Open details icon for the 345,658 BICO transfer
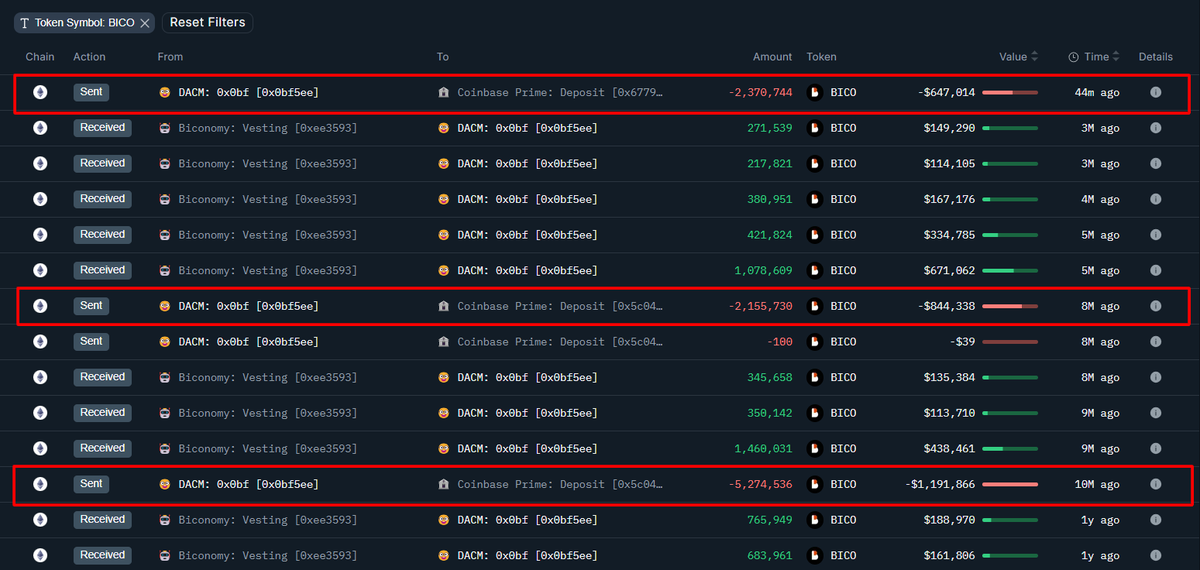 (1155, 377)
